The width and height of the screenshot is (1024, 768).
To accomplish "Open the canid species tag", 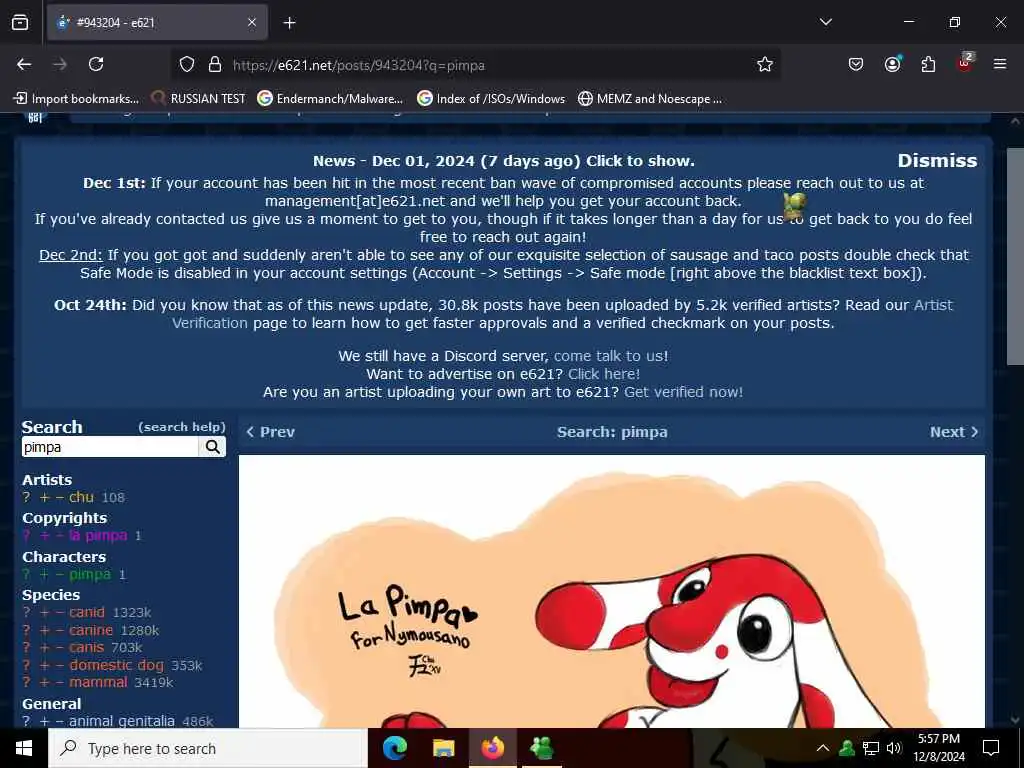I will 87,613.
